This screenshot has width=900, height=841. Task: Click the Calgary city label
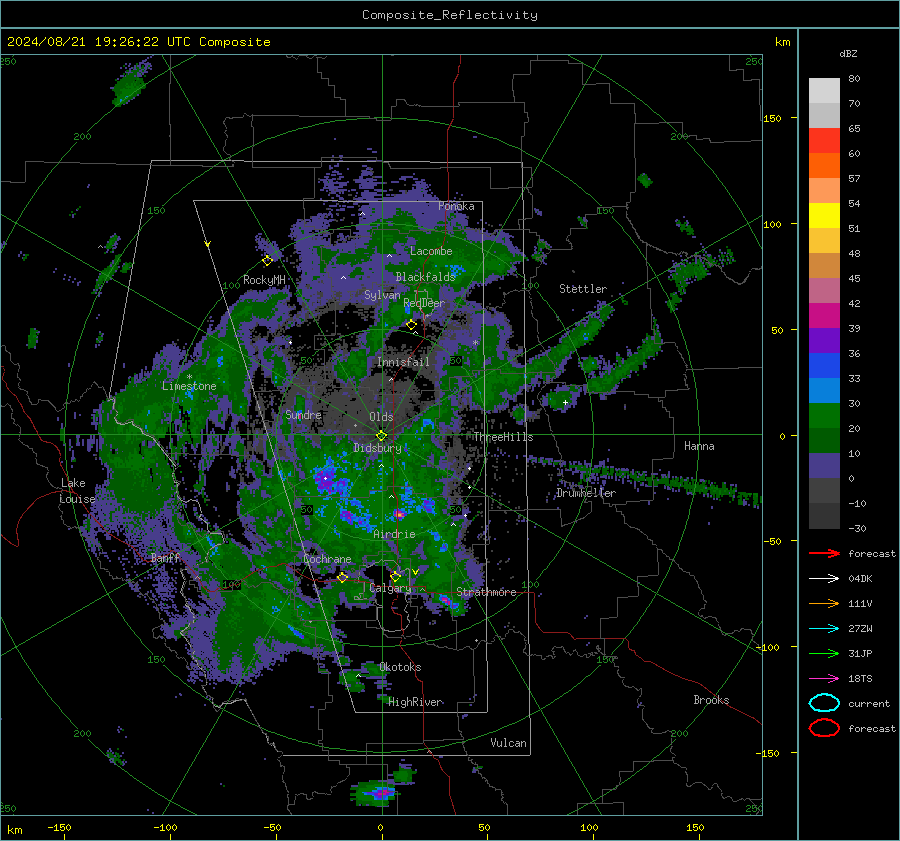click(390, 588)
